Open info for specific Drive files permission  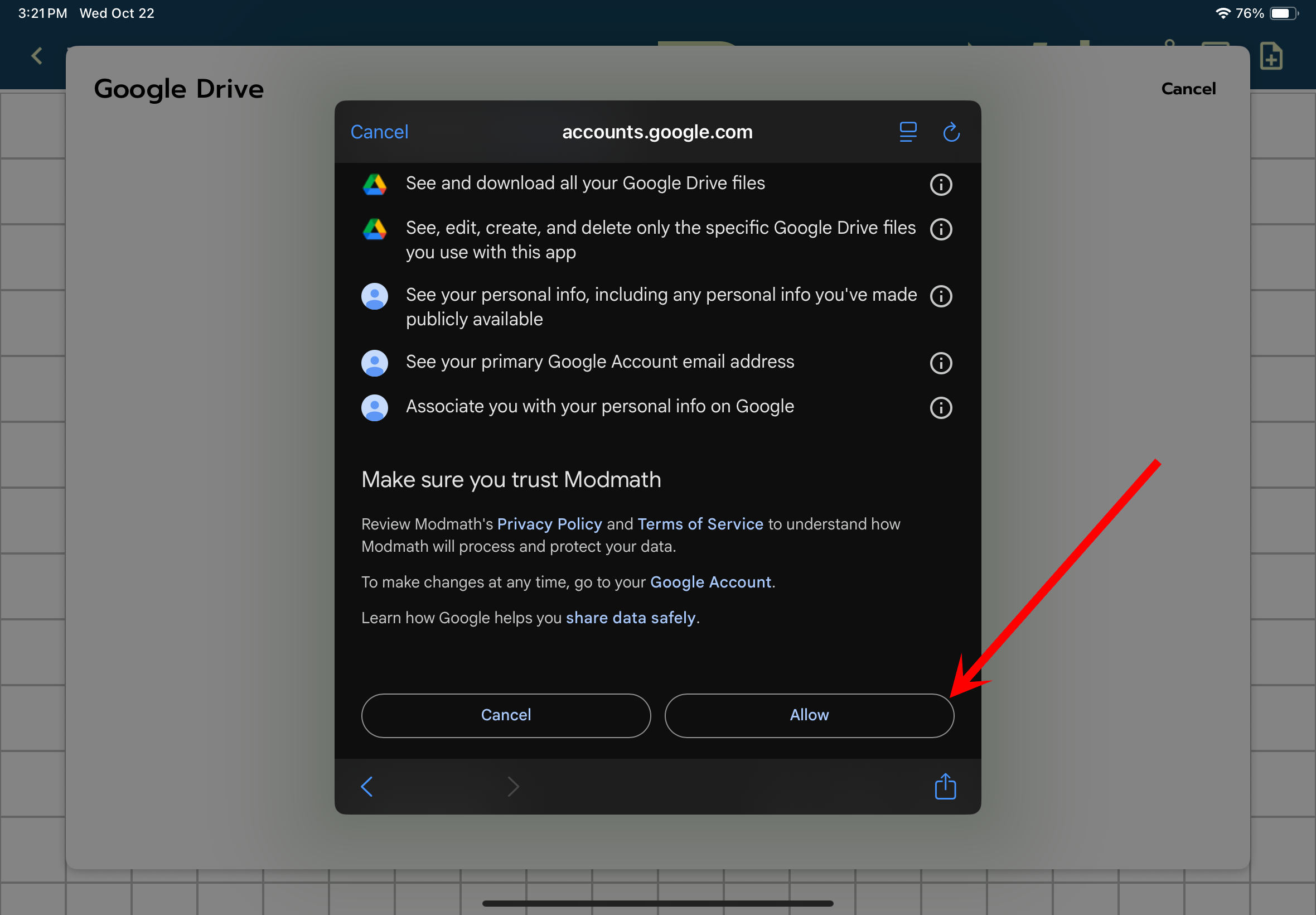coord(940,229)
